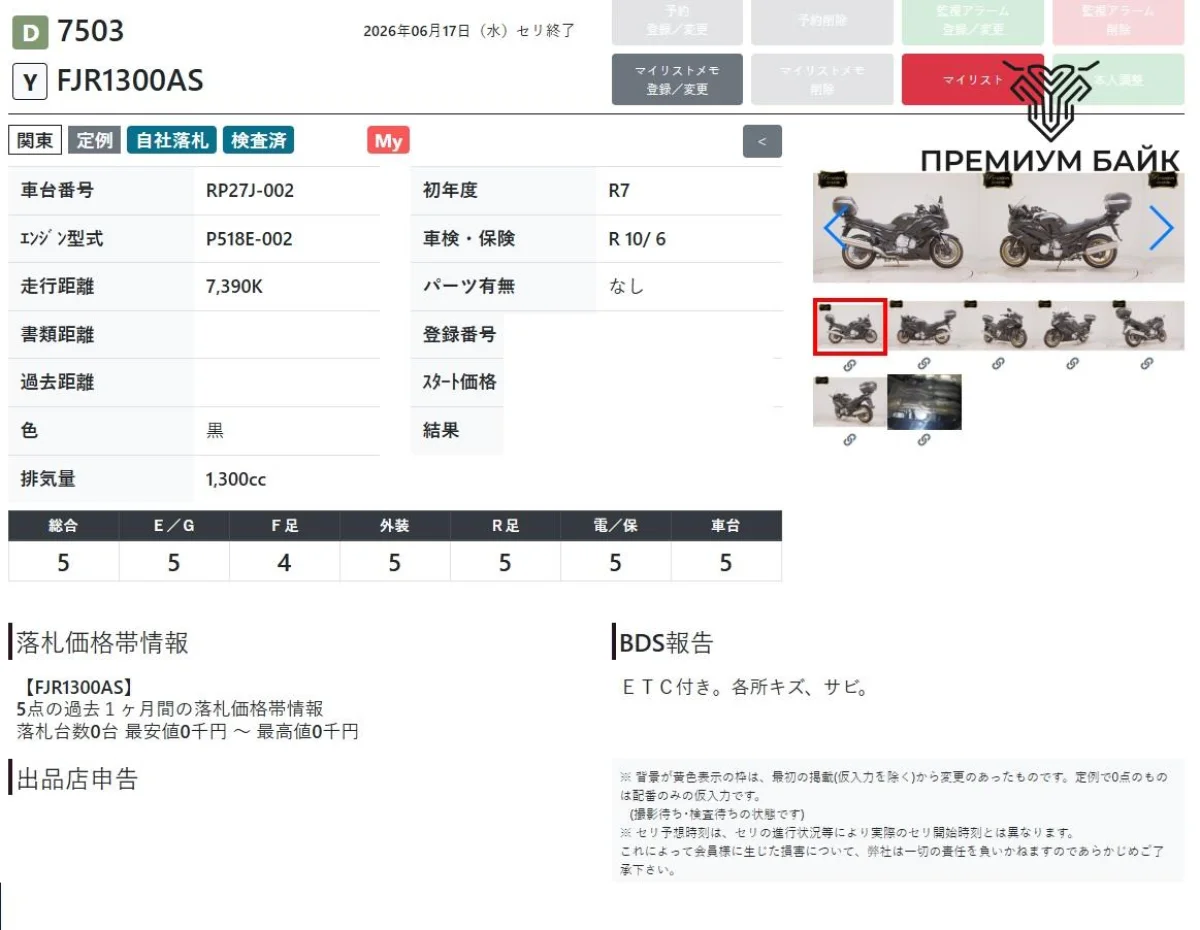Click the red My tag
Viewport: 1200px width, 930px height.
[x=388, y=141]
